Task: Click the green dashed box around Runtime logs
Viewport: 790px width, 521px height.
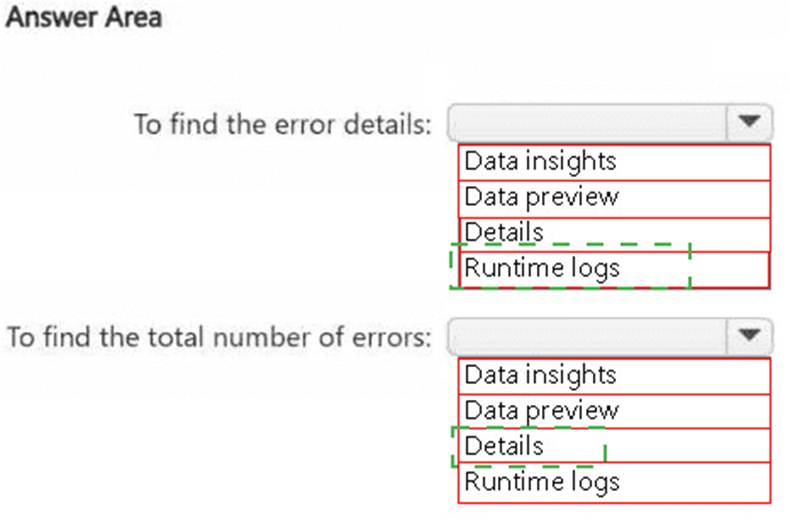Action: tap(570, 266)
